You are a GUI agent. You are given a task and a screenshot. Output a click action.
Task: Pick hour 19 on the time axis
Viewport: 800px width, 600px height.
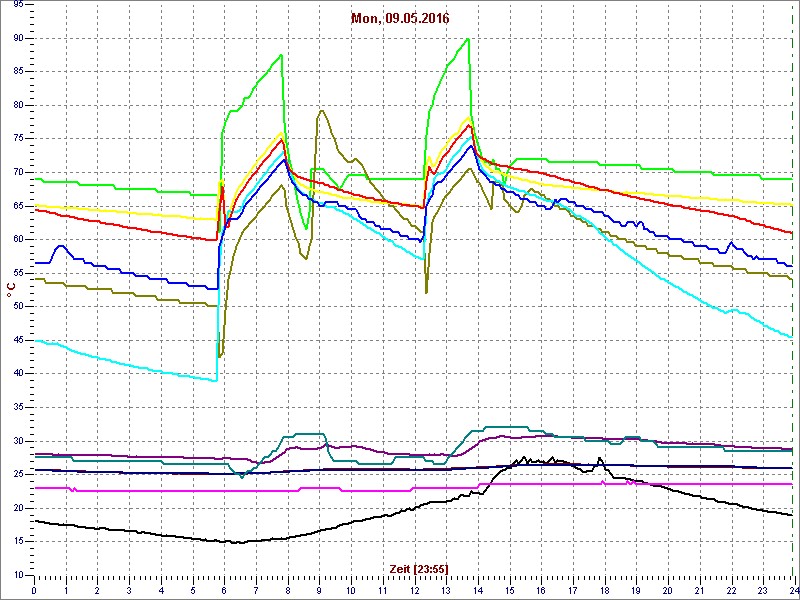(x=636, y=591)
